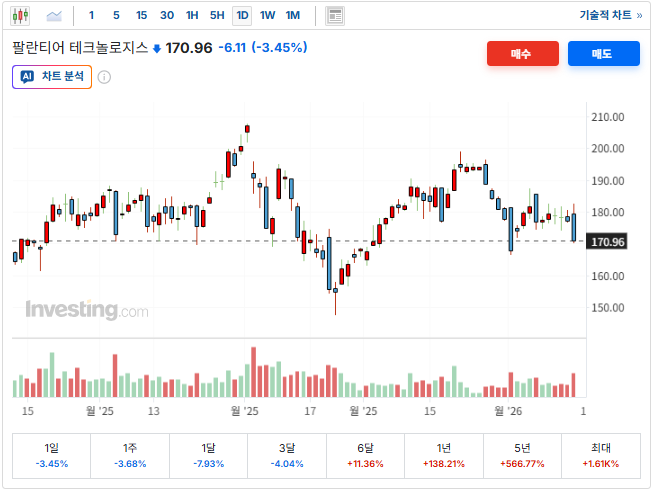The image size is (652, 490).
Task: Open the news panel layout icon
Action: (335, 16)
